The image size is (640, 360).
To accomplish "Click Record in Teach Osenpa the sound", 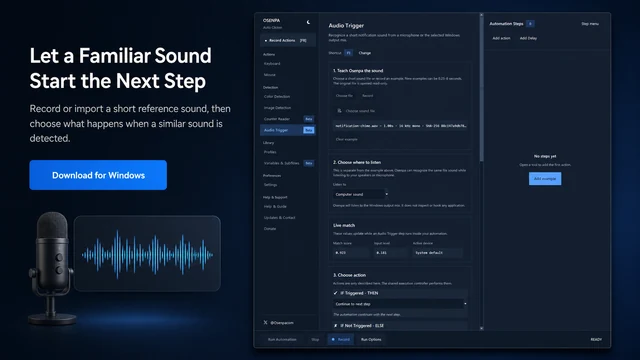I will coord(367,96).
